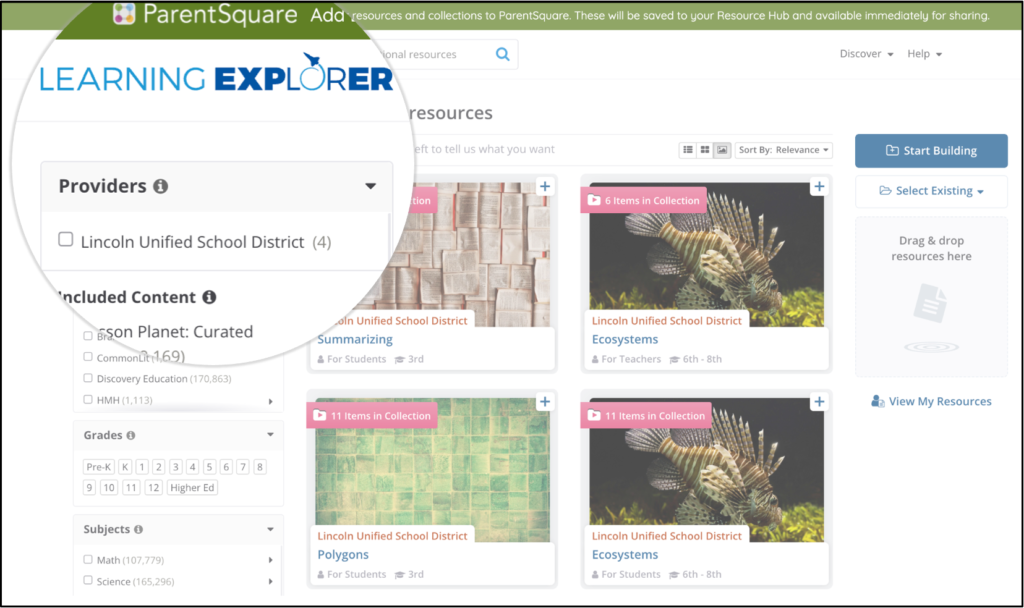
Task: Add the Polygons collection with its plus icon
Action: pyautogui.click(x=545, y=402)
